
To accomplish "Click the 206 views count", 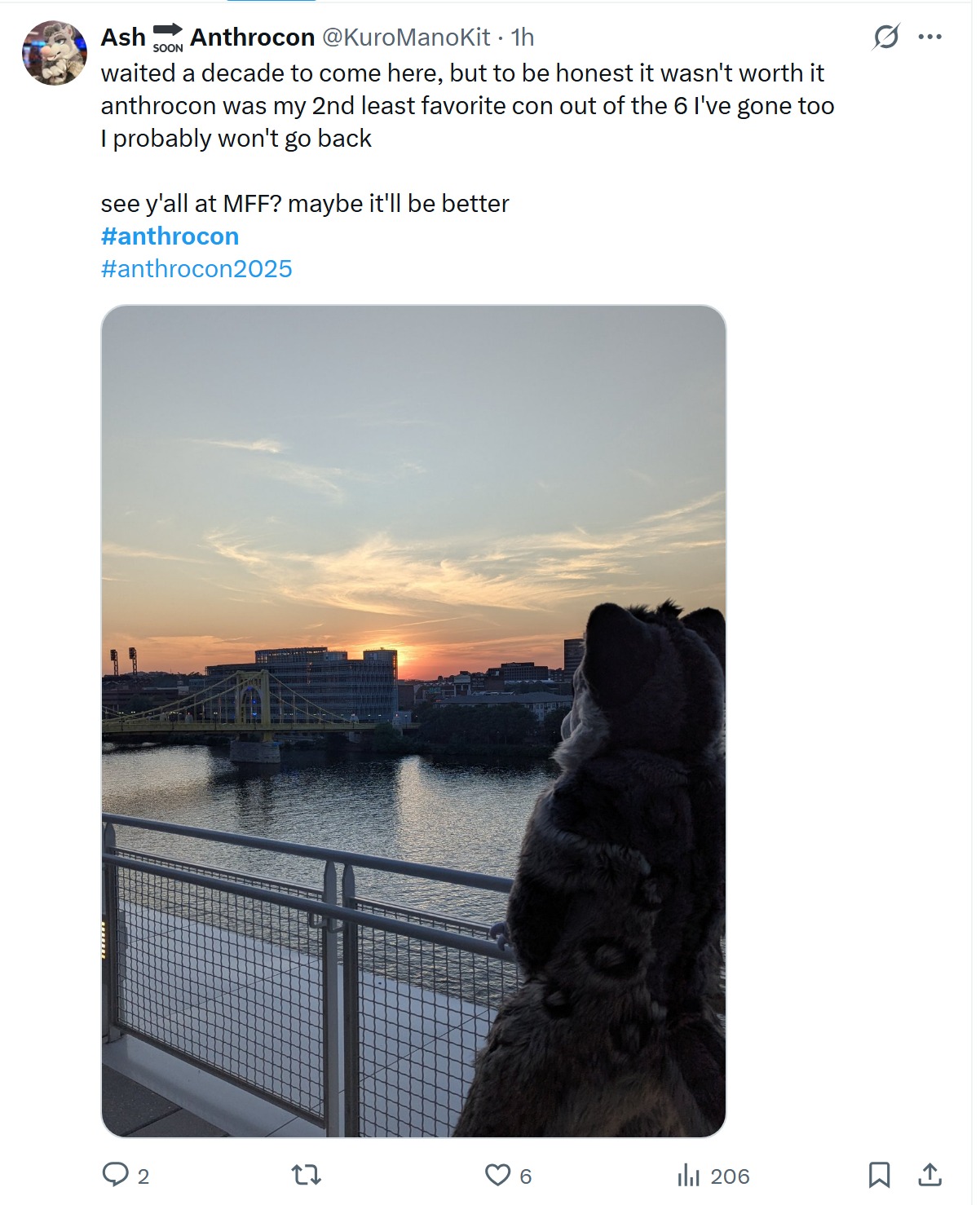I will click(x=730, y=1176).
